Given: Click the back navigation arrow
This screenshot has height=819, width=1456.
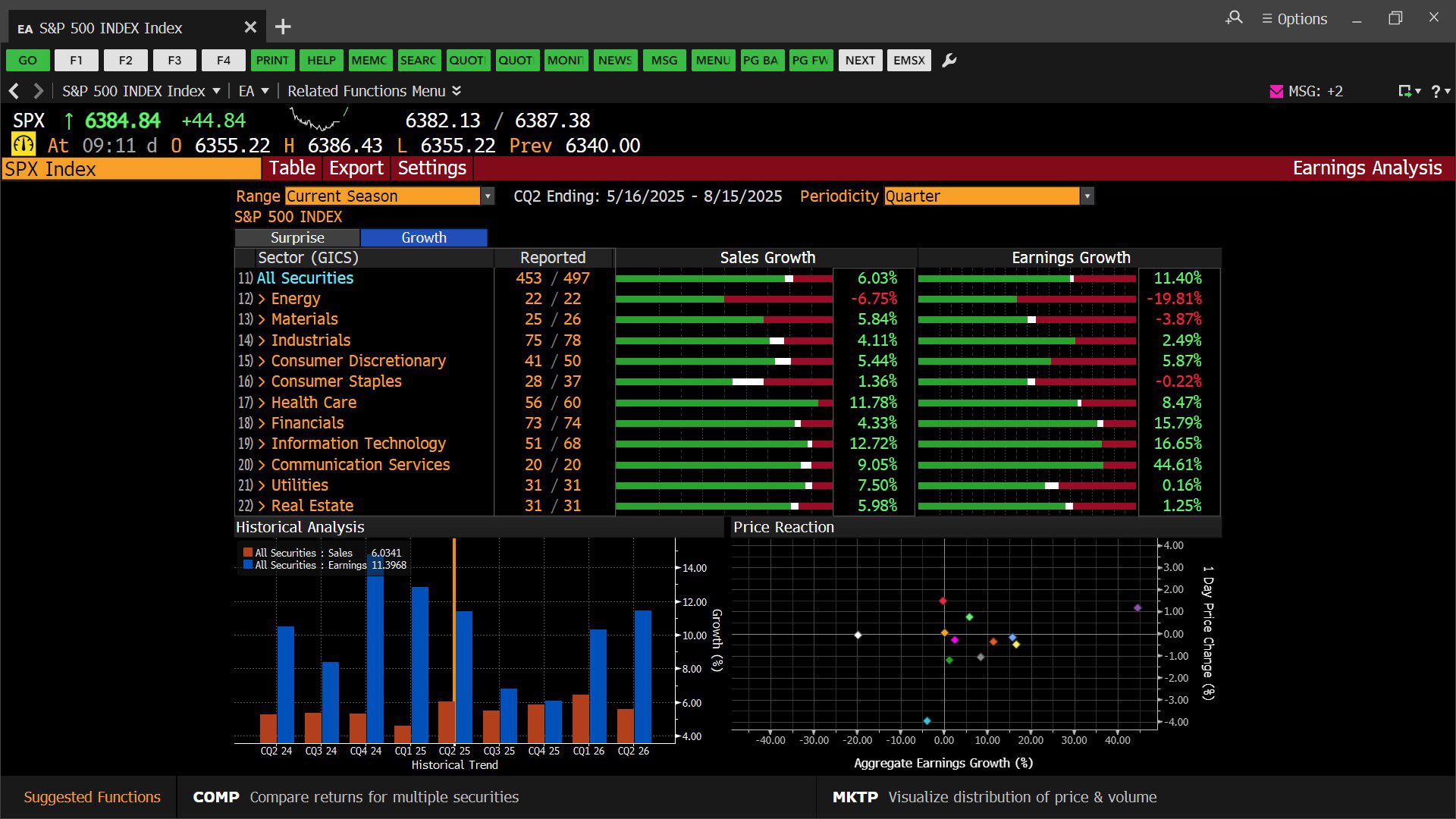Looking at the screenshot, I should pos(14,91).
